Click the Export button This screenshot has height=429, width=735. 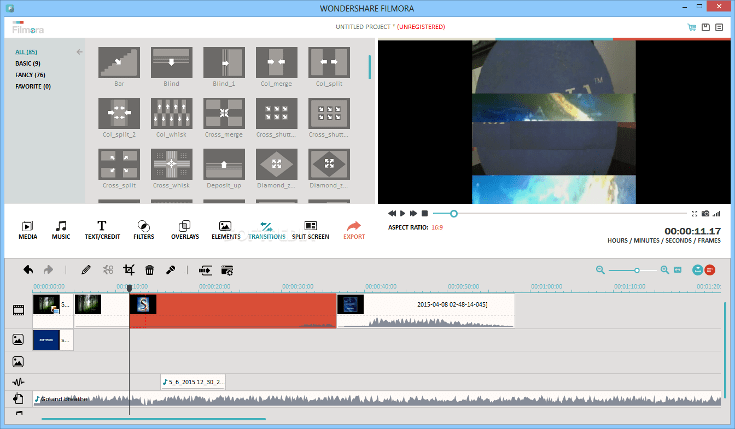pyautogui.click(x=354, y=230)
